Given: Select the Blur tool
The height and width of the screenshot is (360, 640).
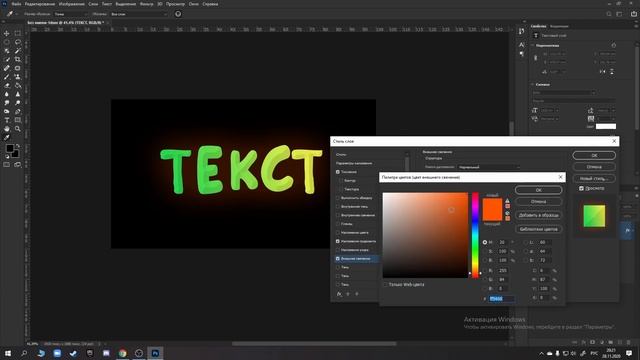Looking at the screenshot, I should coord(7,94).
